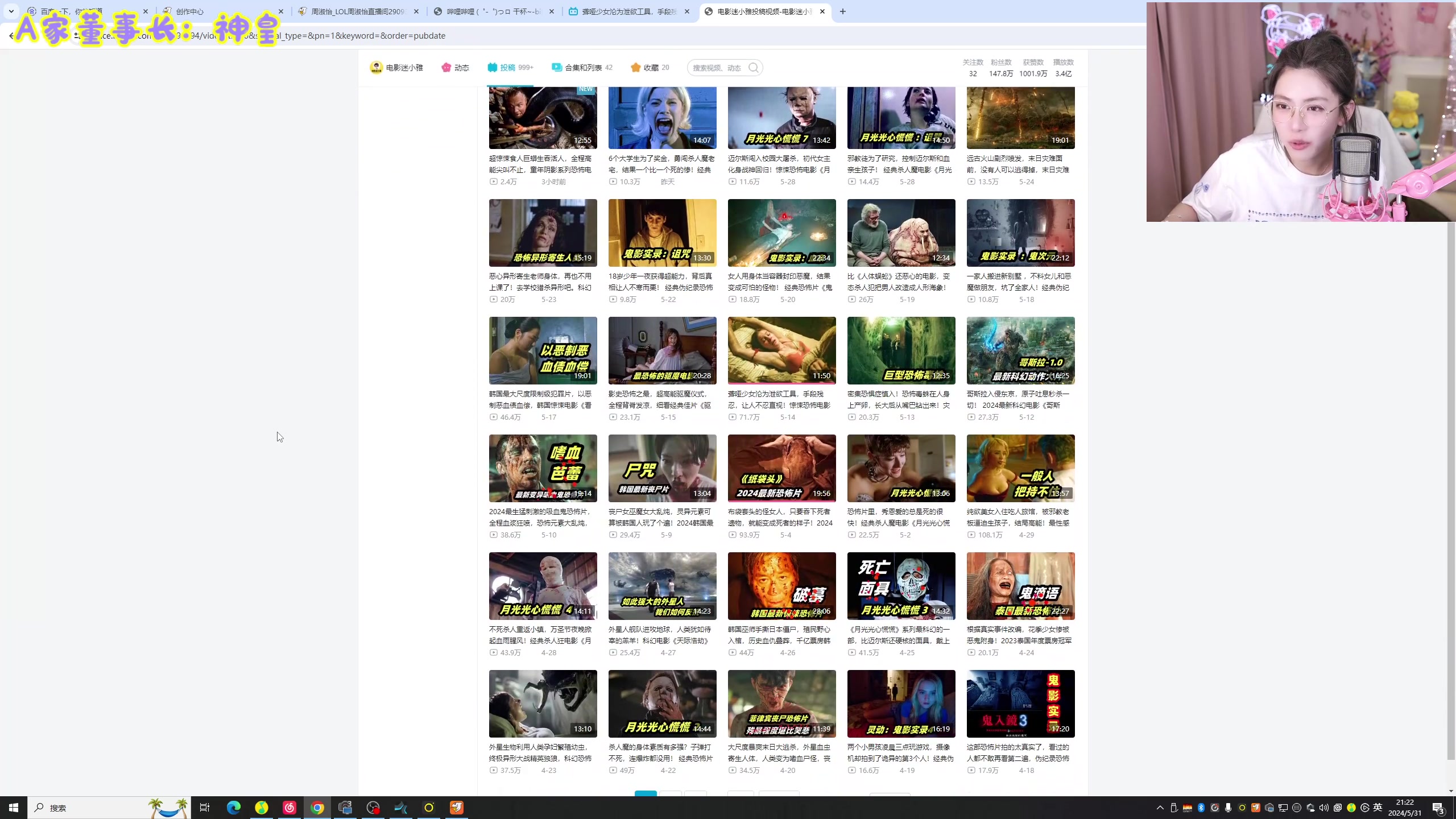Click volume speaker tray icon
Image resolution: width=1456 pixels, height=819 pixels.
point(1324,808)
